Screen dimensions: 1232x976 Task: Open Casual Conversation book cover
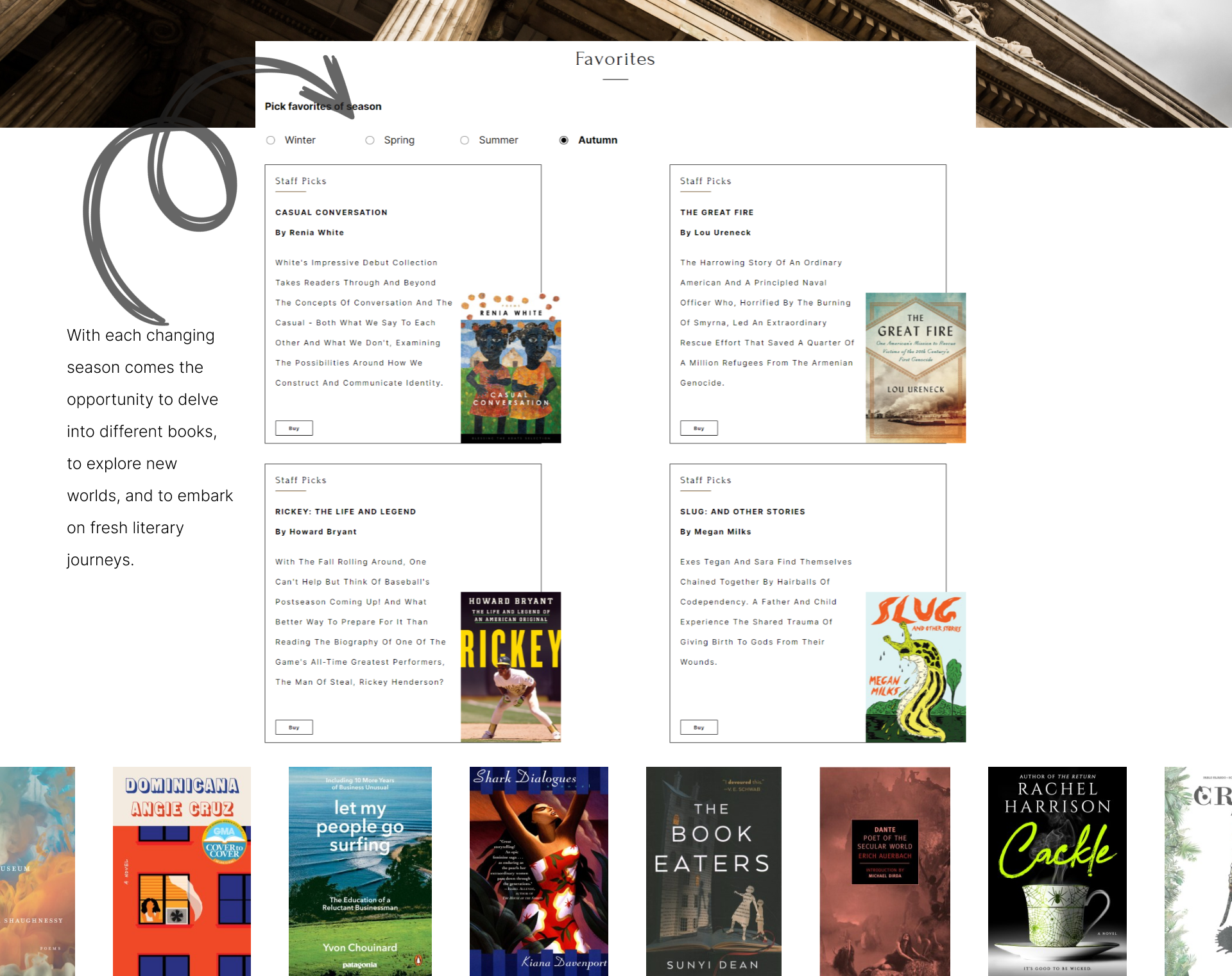pyautogui.click(x=511, y=368)
